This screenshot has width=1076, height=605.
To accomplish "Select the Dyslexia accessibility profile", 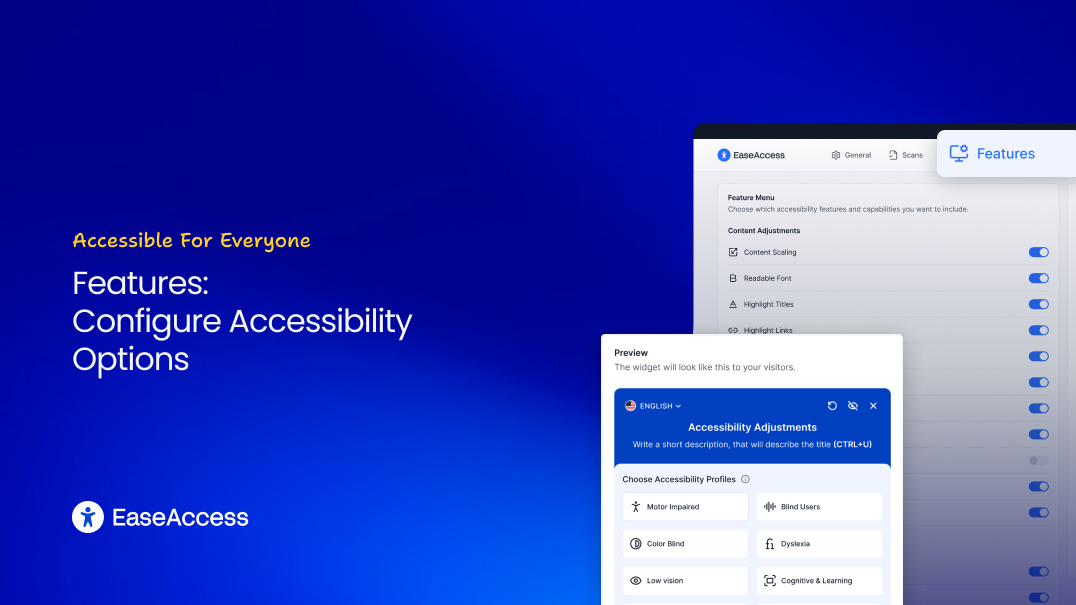I will tap(819, 543).
